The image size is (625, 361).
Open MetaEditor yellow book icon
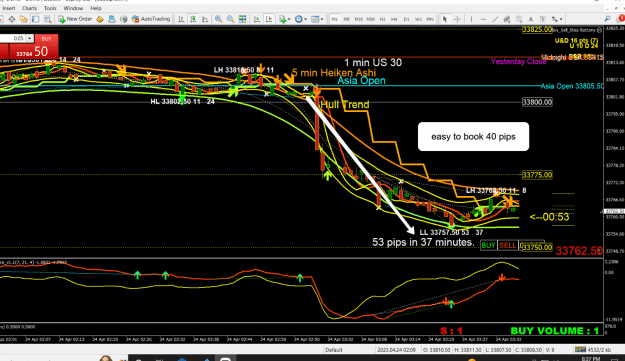[100, 19]
